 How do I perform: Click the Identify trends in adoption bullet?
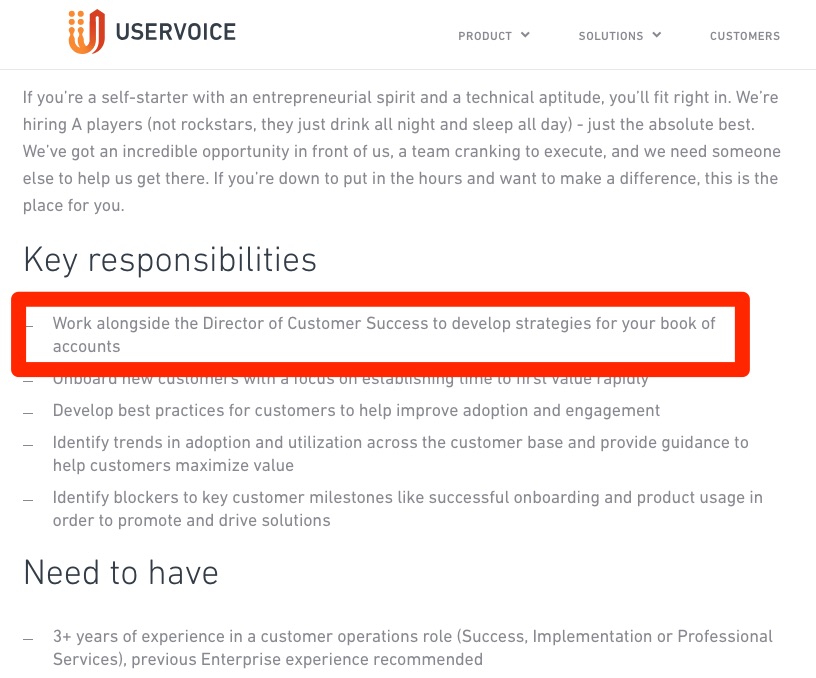tap(401, 454)
